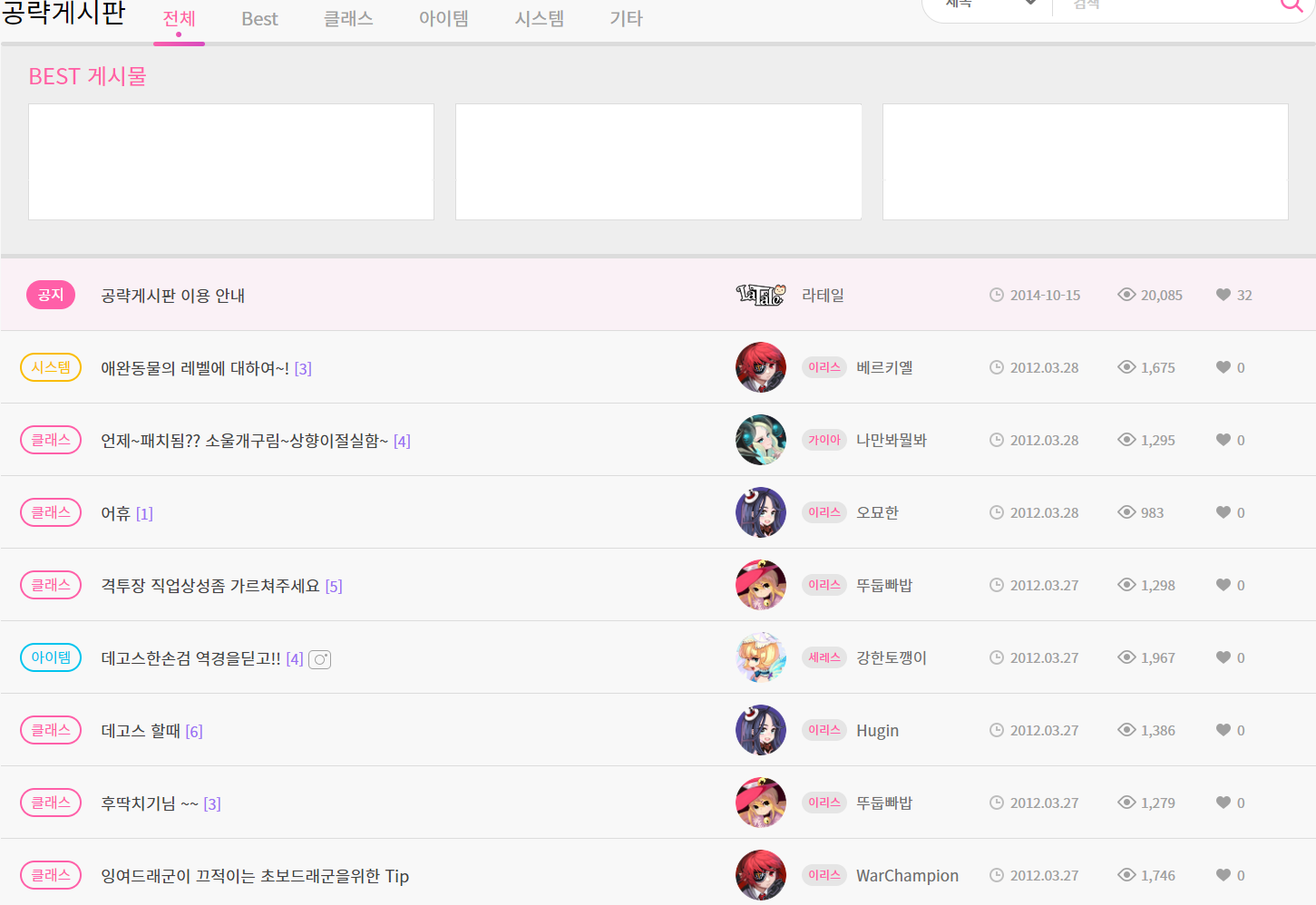
Task: Click the 나만봐뭘봐 profile avatar
Action: pyautogui.click(x=760, y=440)
